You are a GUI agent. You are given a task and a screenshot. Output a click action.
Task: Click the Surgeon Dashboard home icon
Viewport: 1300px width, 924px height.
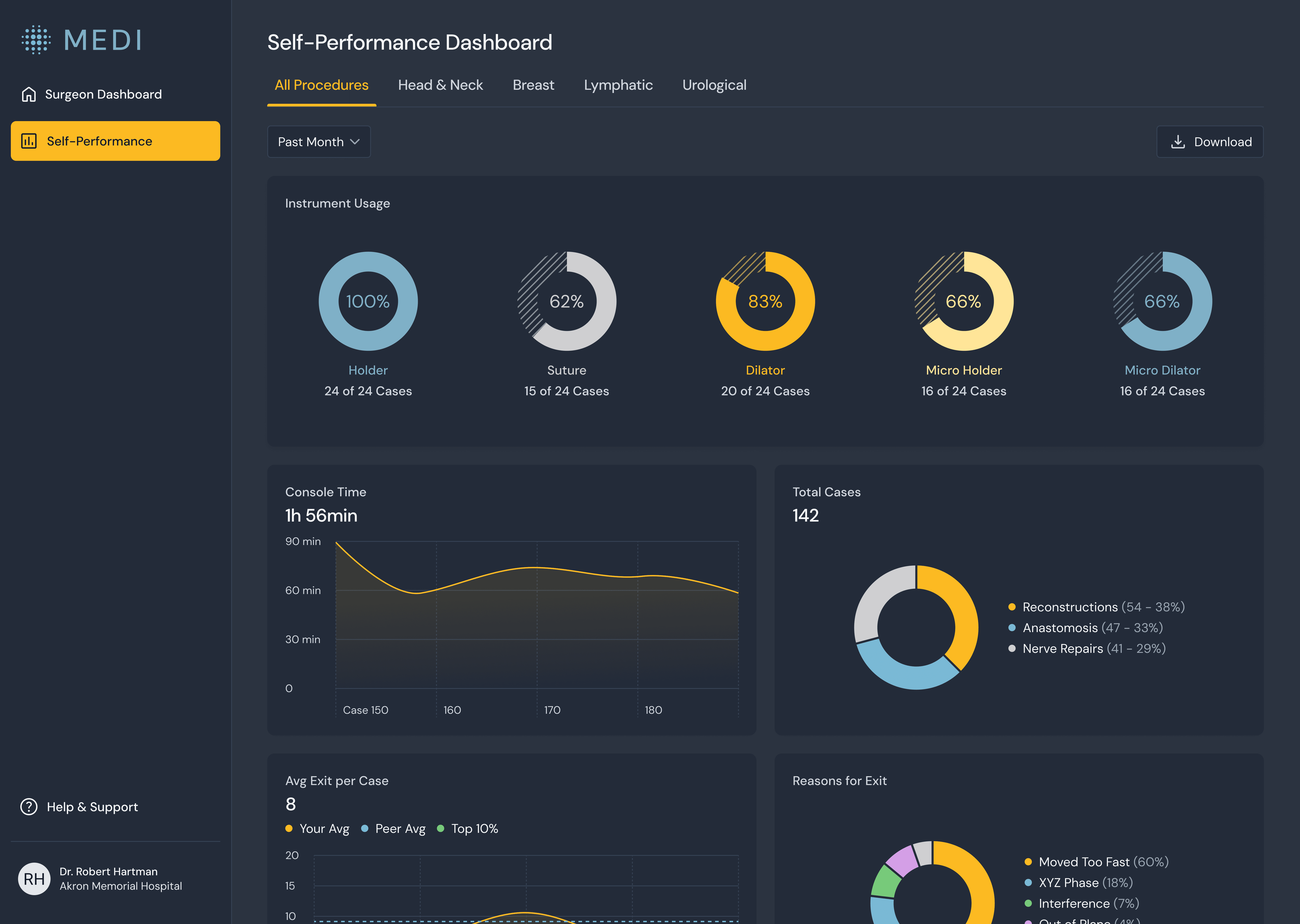[28, 95]
